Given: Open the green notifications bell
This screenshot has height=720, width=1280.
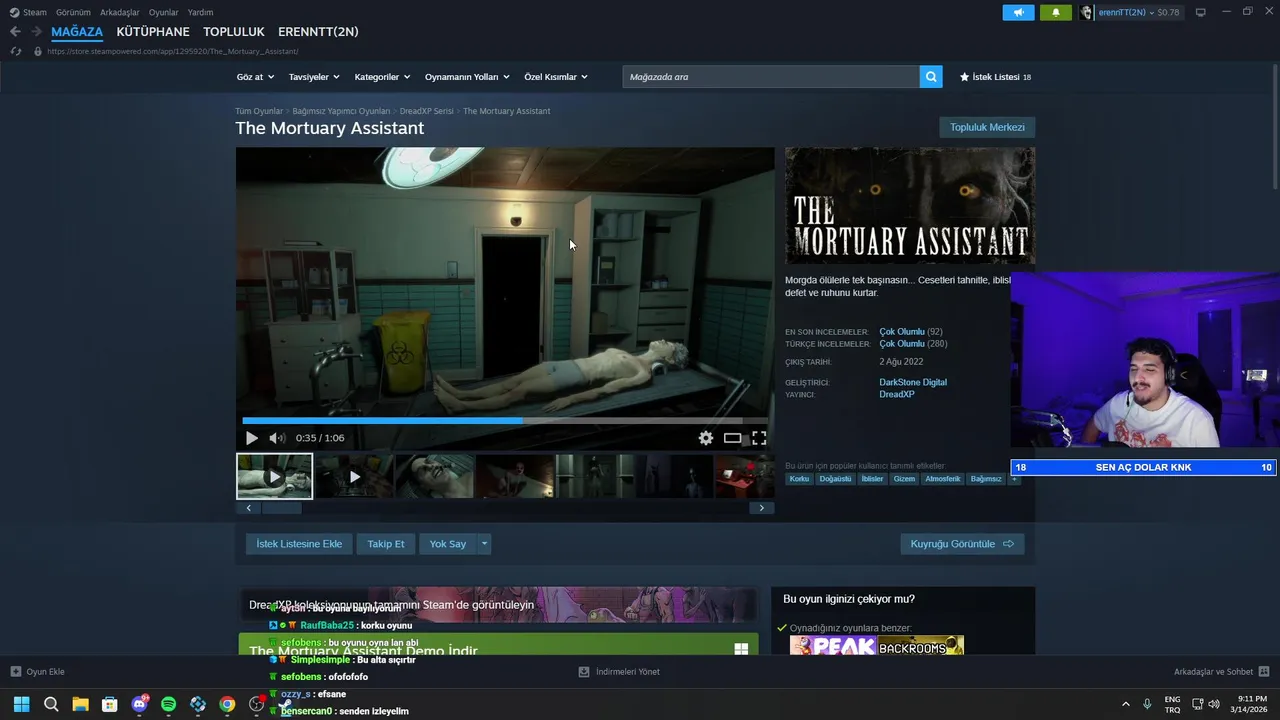Looking at the screenshot, I should 1056,12.
